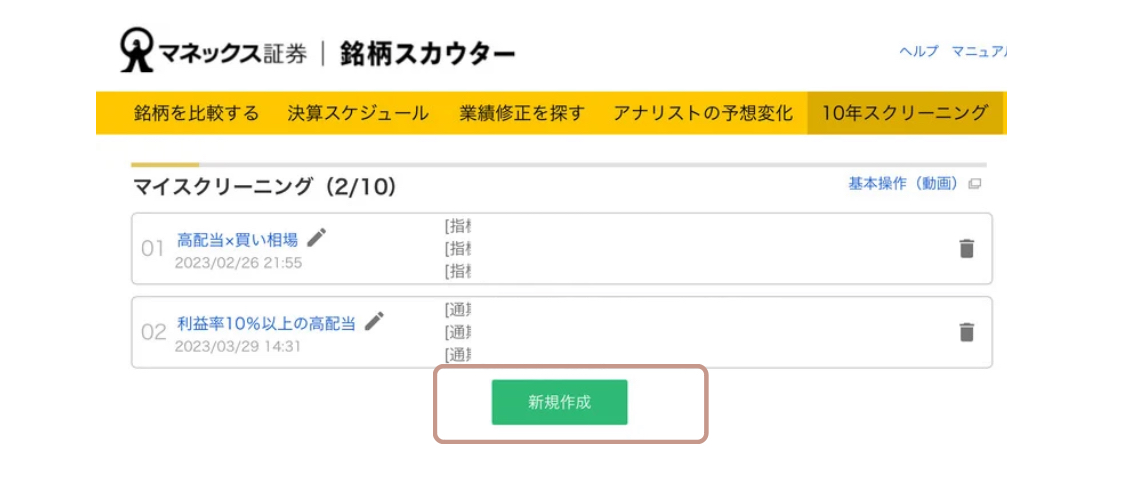Open the ヘルプ link
Screen dimensions: 1138x489
(x=919, y=52)
